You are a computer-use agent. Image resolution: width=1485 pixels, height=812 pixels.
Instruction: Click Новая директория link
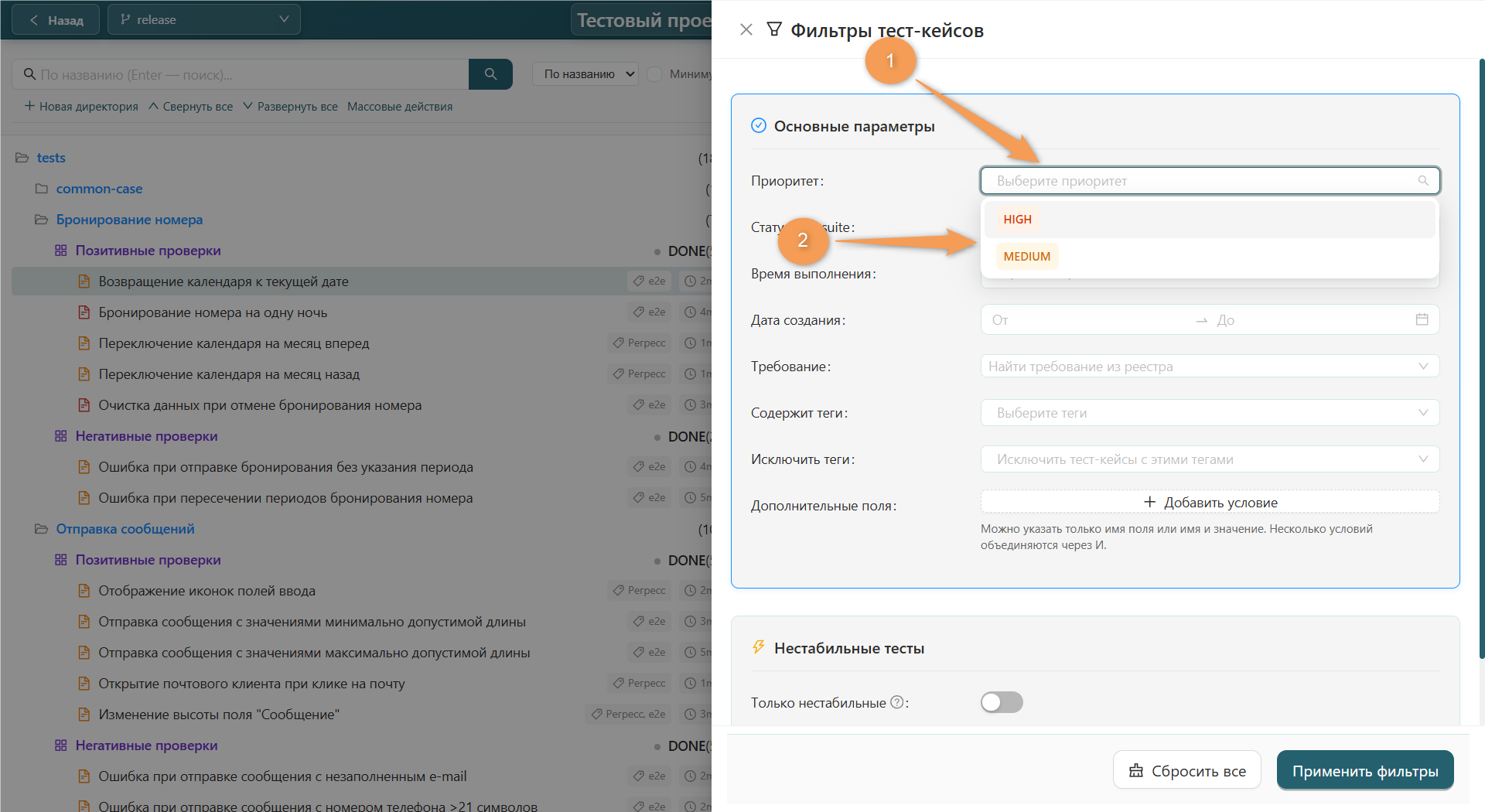point(81,107)
